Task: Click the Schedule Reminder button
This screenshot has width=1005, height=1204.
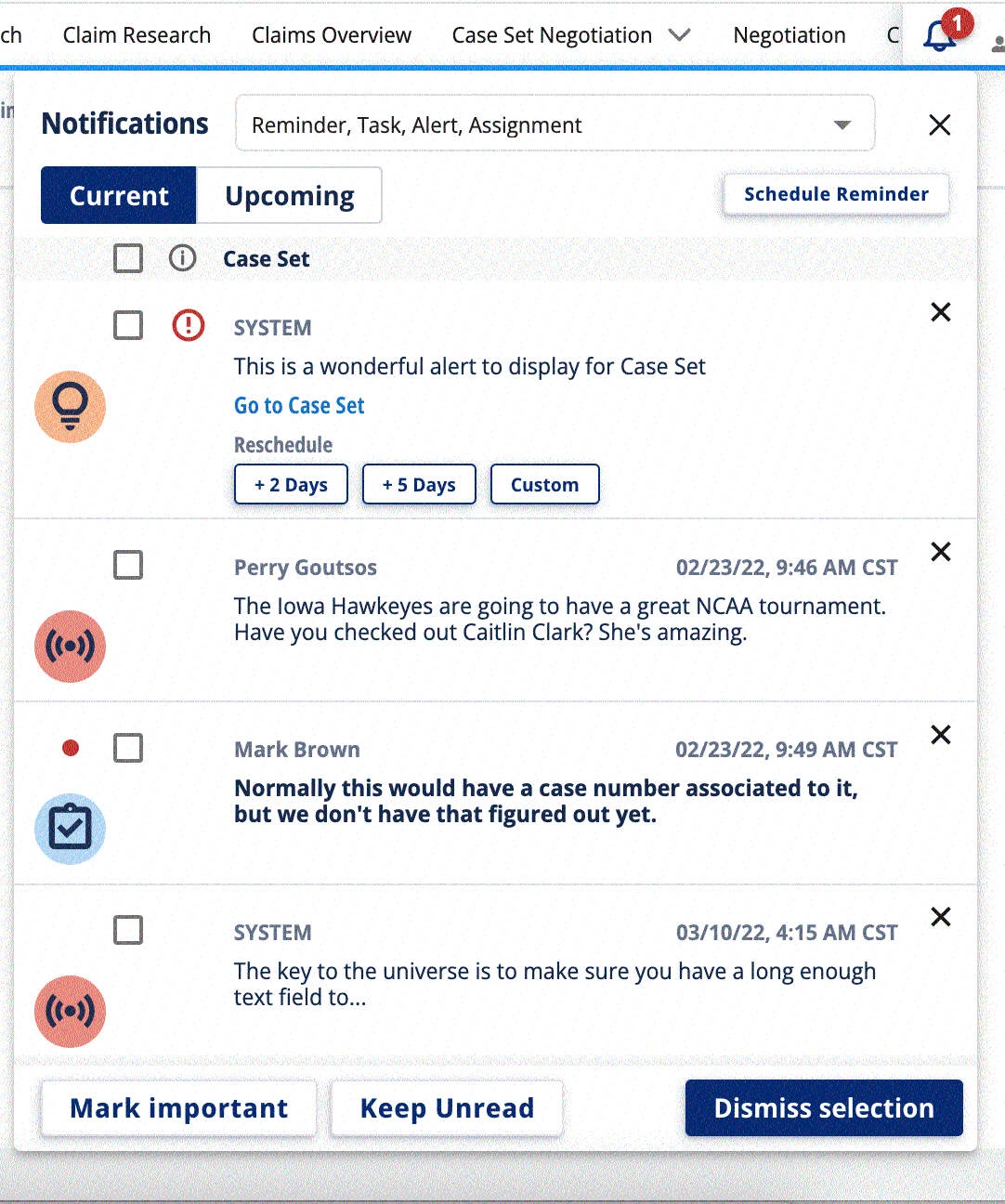Action: point(836,194)
